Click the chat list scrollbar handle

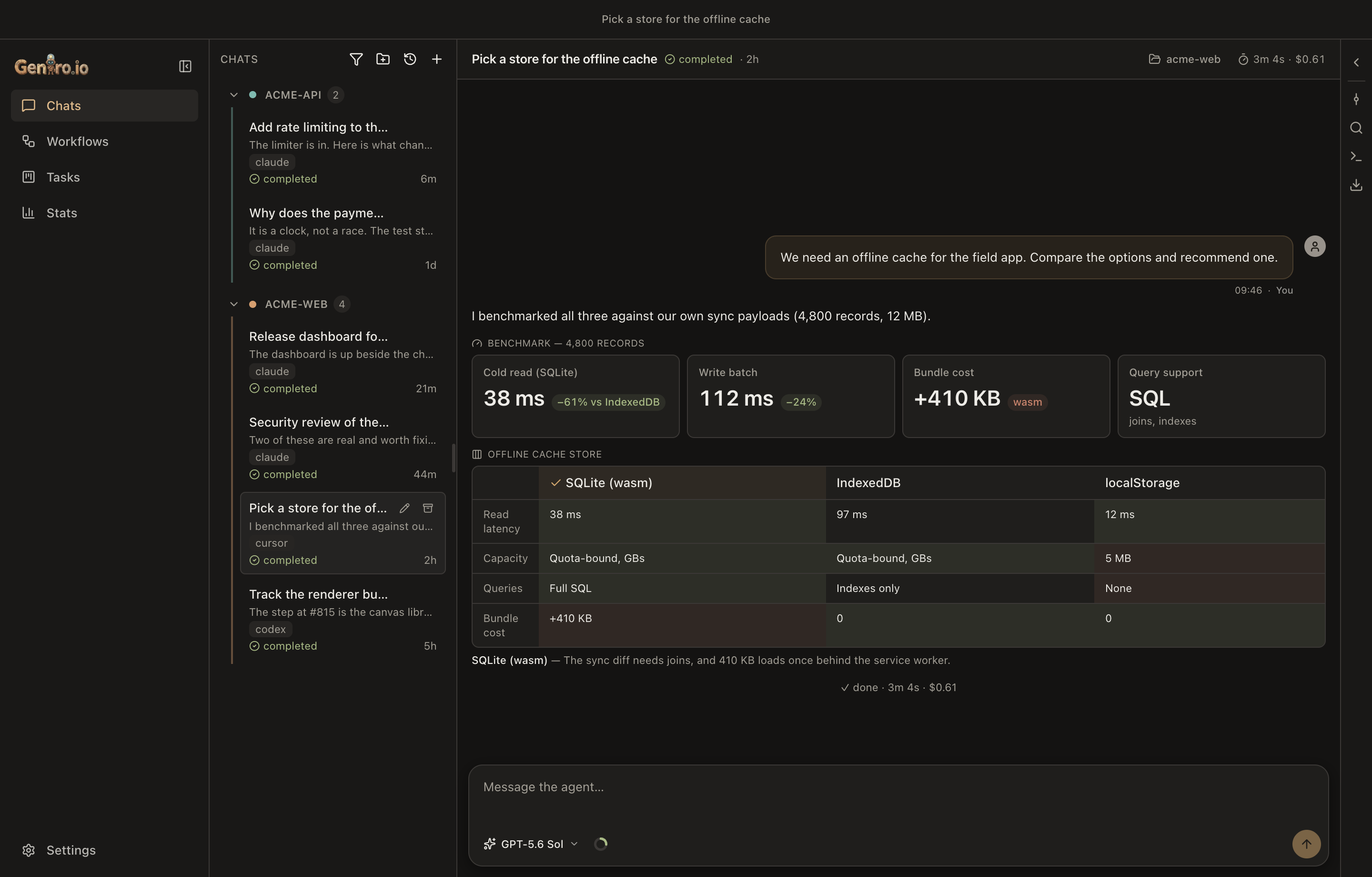(454, 458)
